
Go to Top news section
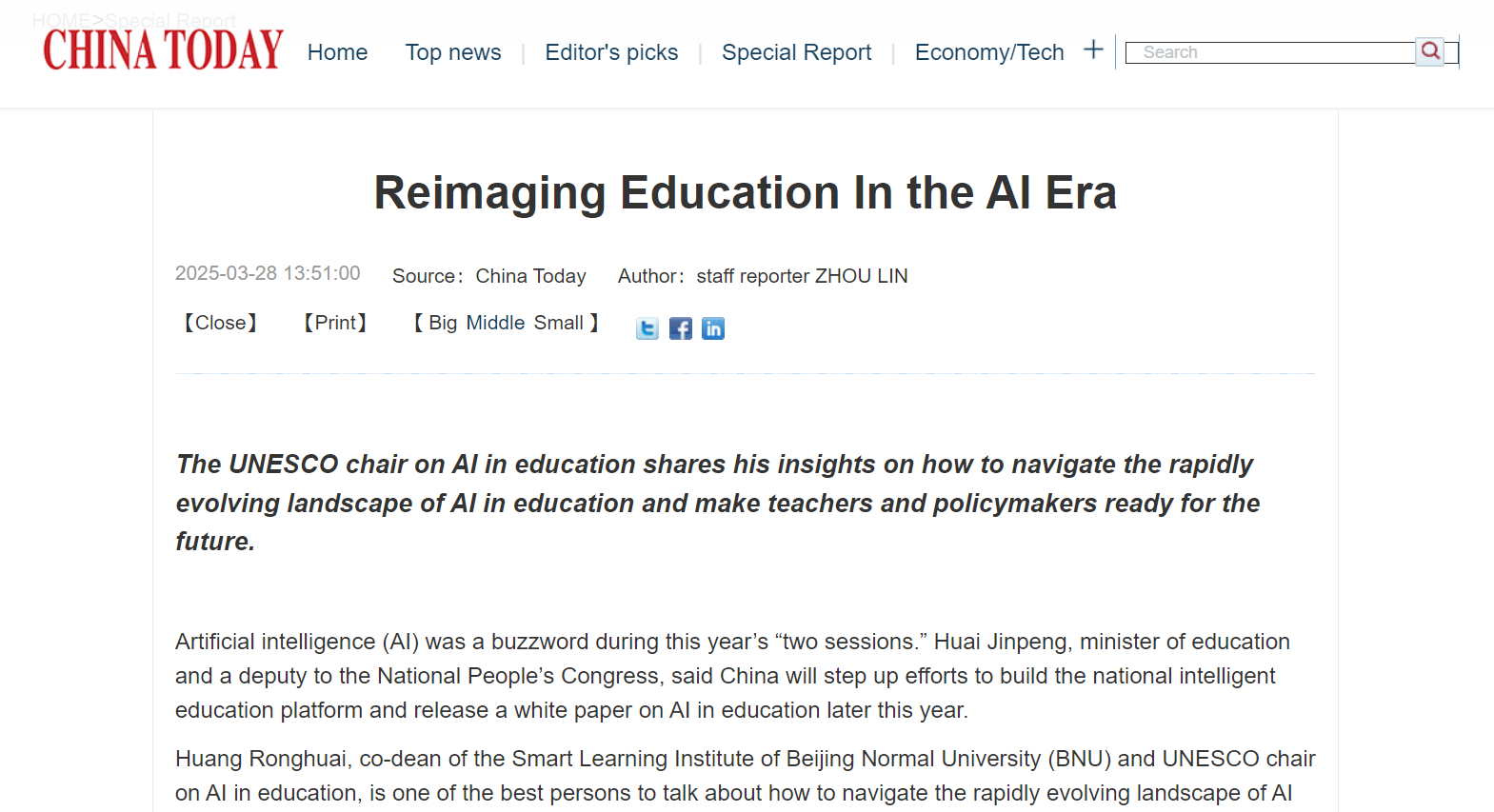[453, 52]
